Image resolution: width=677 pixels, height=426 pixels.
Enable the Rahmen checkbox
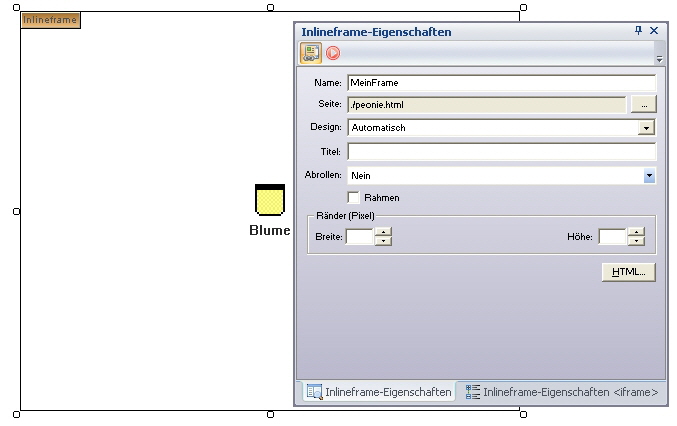(x=353, y=198)
